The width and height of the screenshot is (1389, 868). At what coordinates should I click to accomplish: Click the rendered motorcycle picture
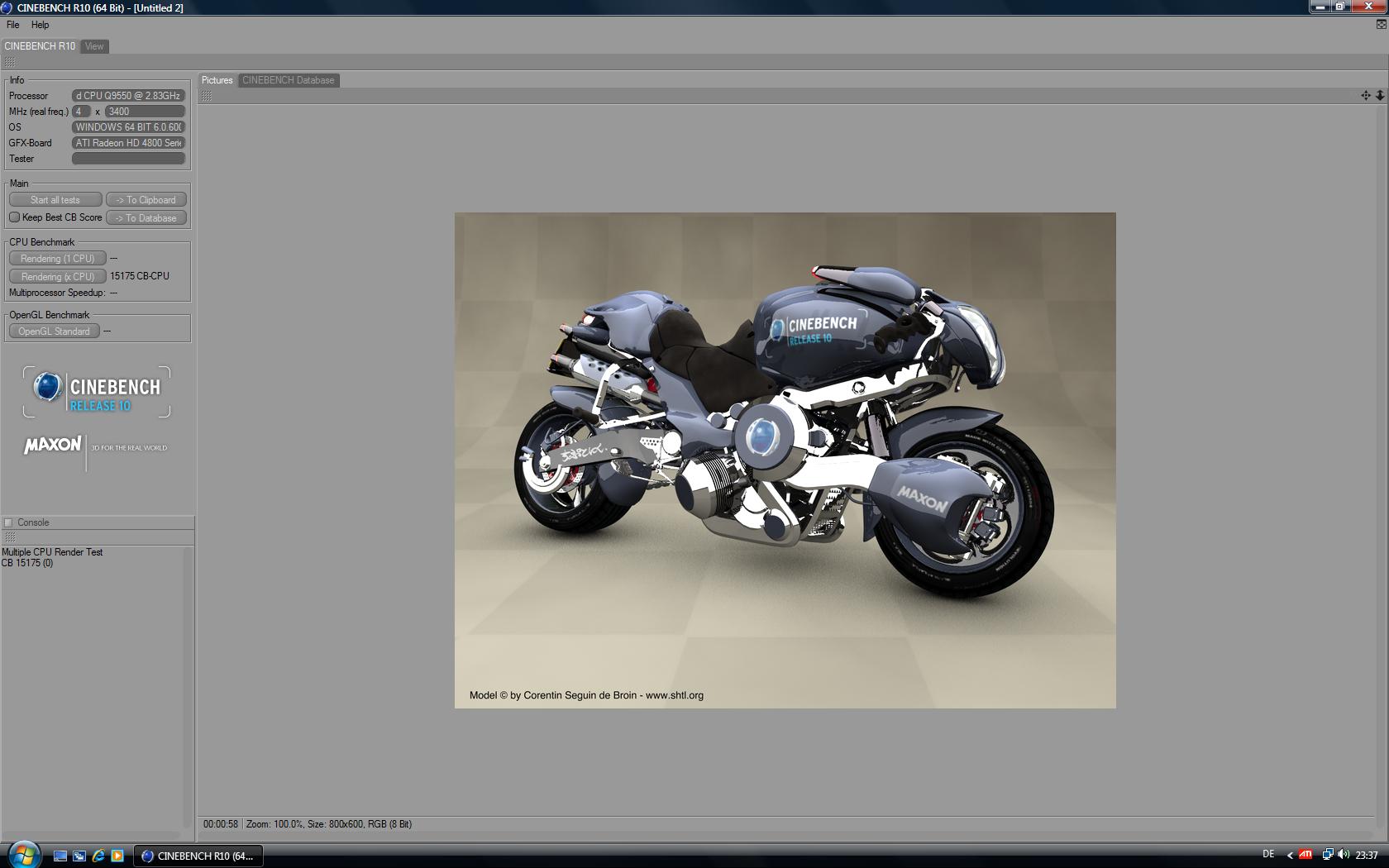click(785, 460)
